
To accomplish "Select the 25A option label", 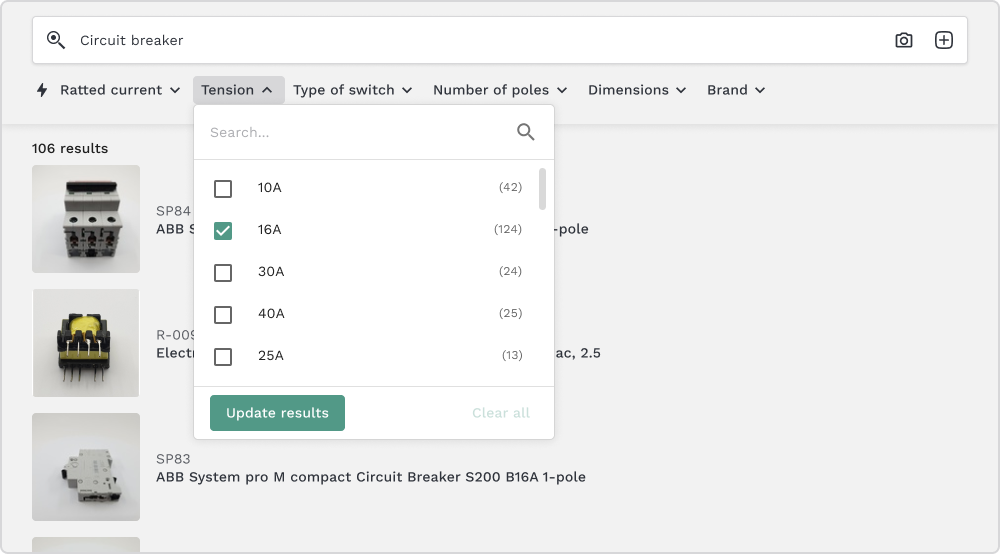I will [x=270, y=356].
